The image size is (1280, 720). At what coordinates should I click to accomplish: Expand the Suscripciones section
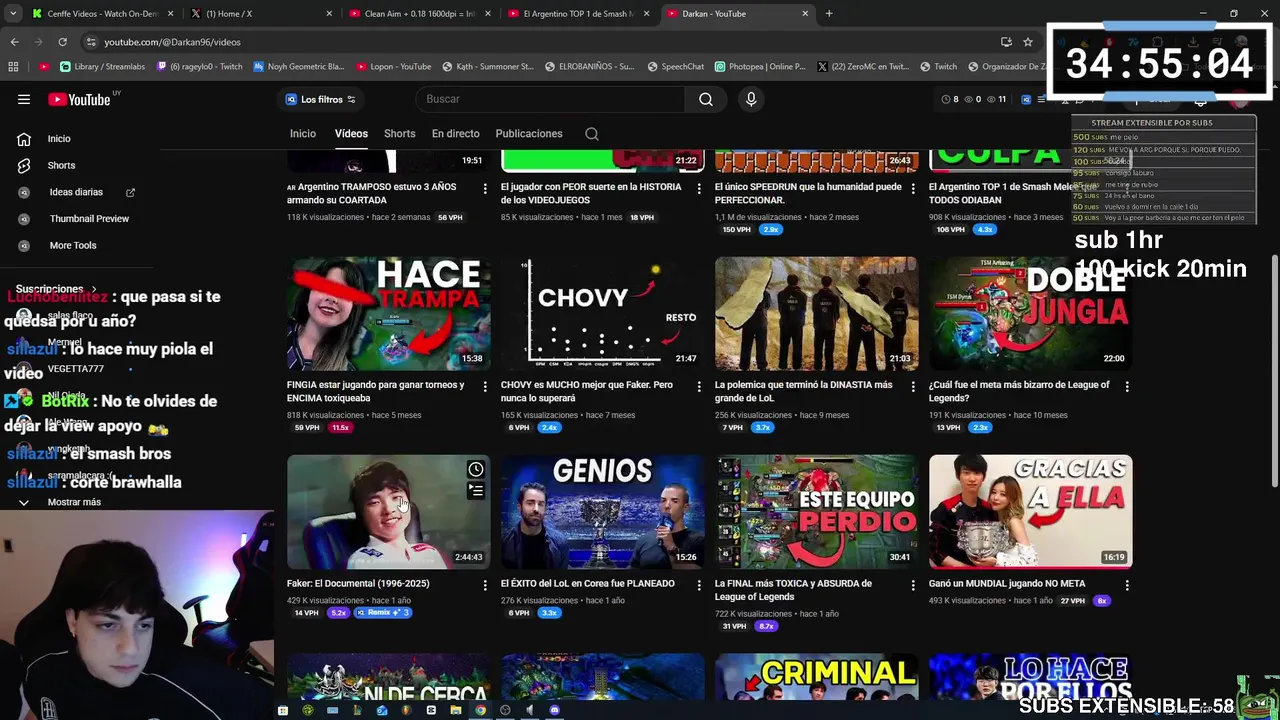pos(56,289)
